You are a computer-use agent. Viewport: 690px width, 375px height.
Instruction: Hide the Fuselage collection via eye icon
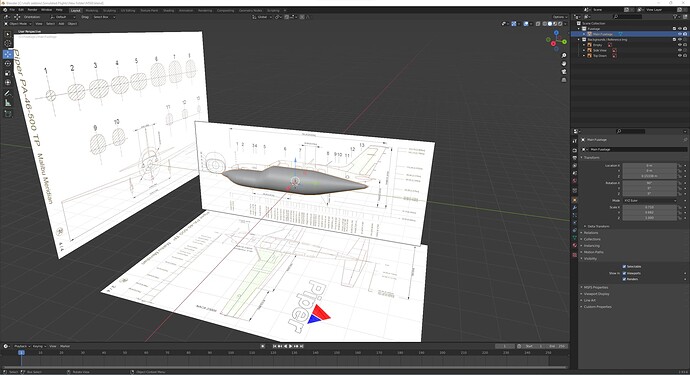click(x=679, y=29)
